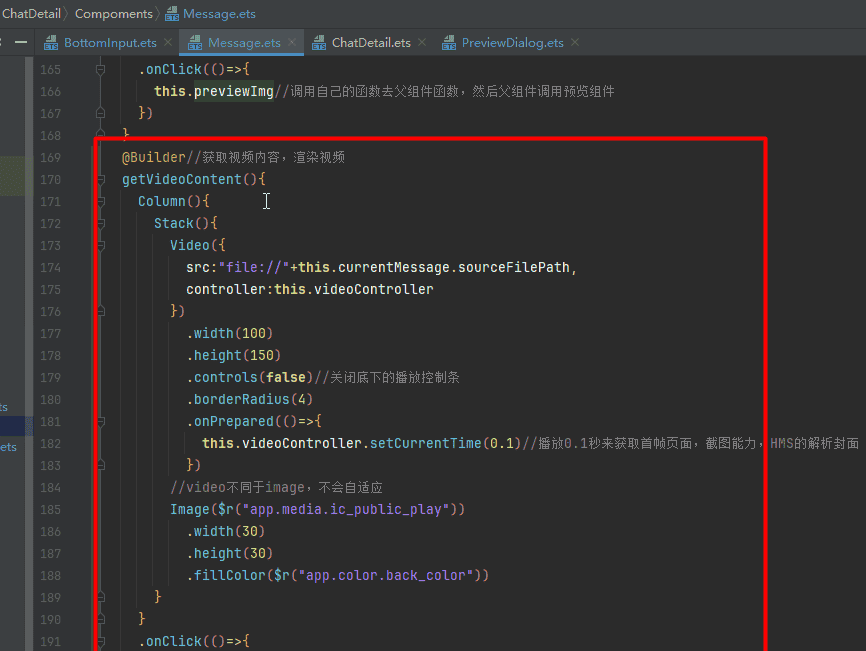
Task: Collapse the onClick block at line 191
Action: [100, 641]
